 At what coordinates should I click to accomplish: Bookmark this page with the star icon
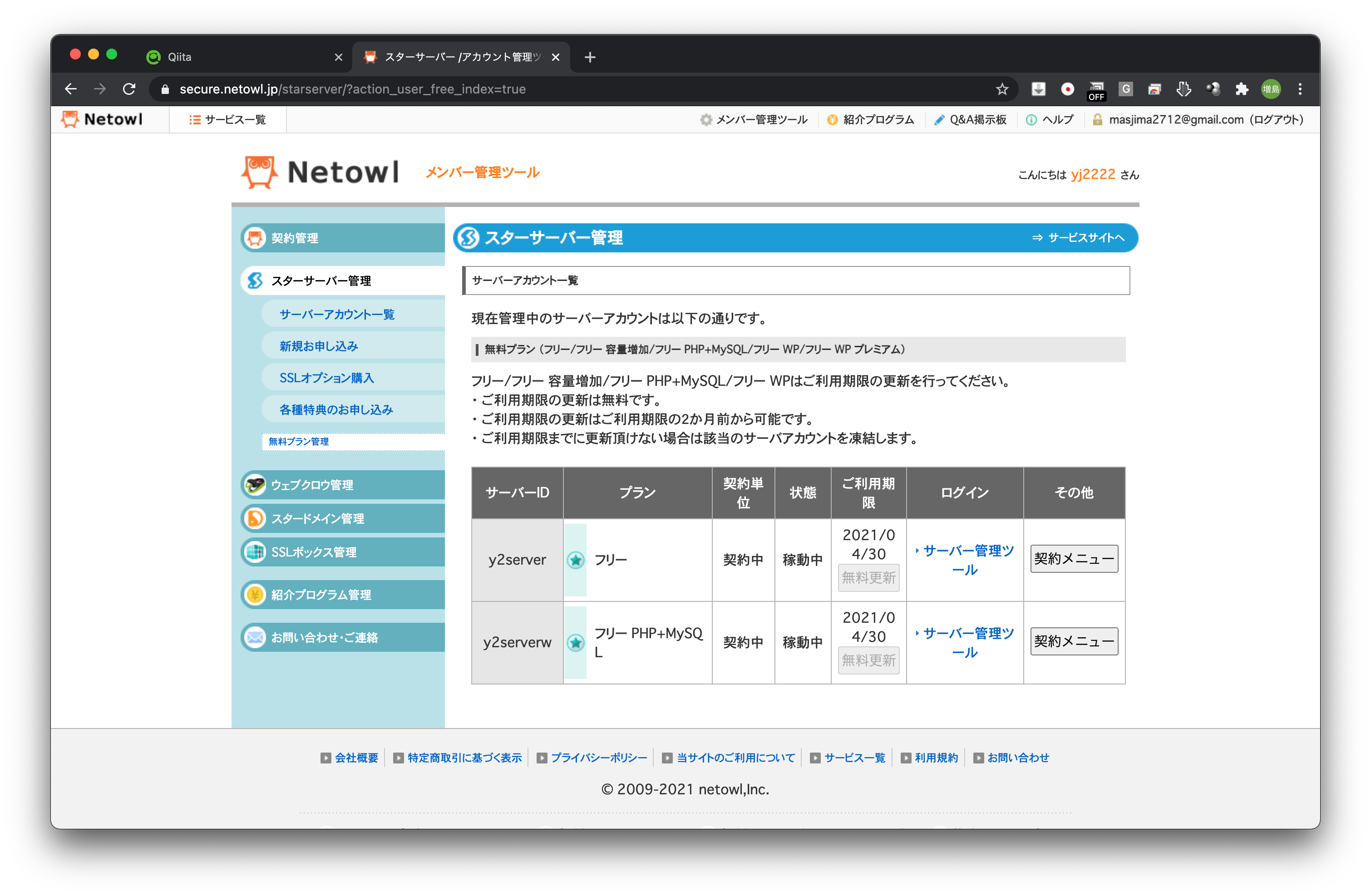click(1002, 89)
